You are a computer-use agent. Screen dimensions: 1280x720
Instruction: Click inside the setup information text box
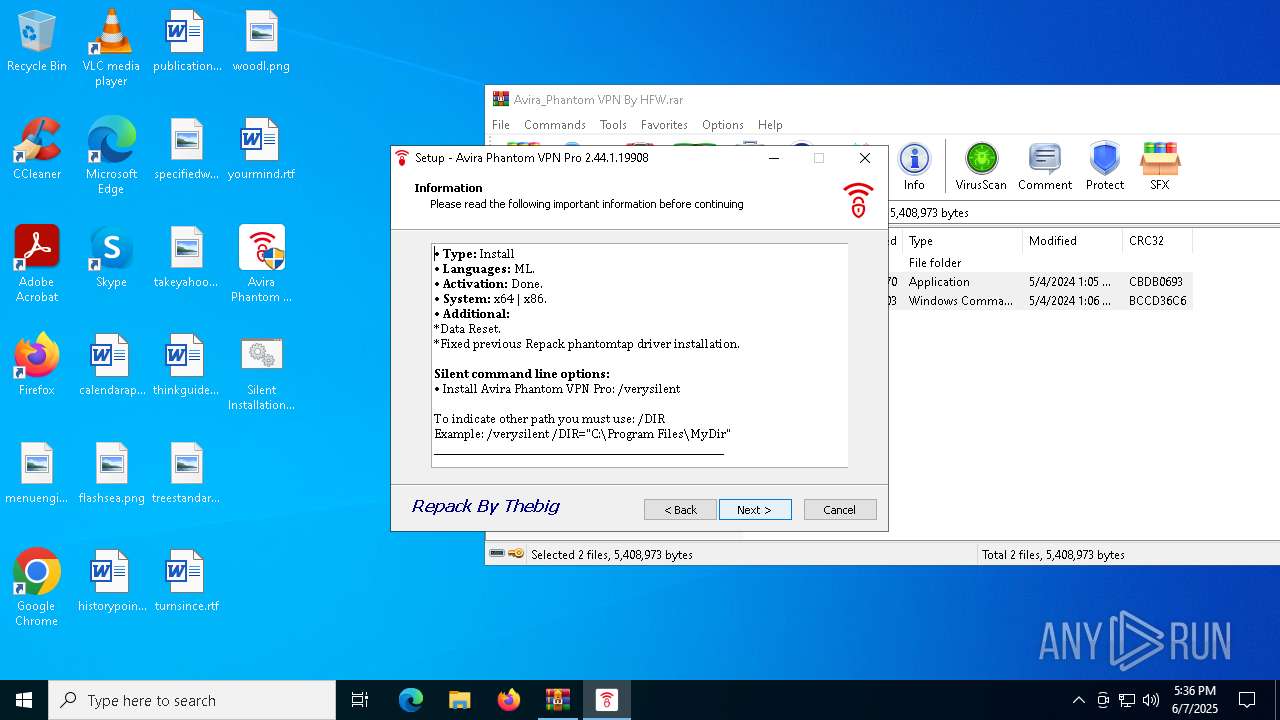(x=640, y=355)
